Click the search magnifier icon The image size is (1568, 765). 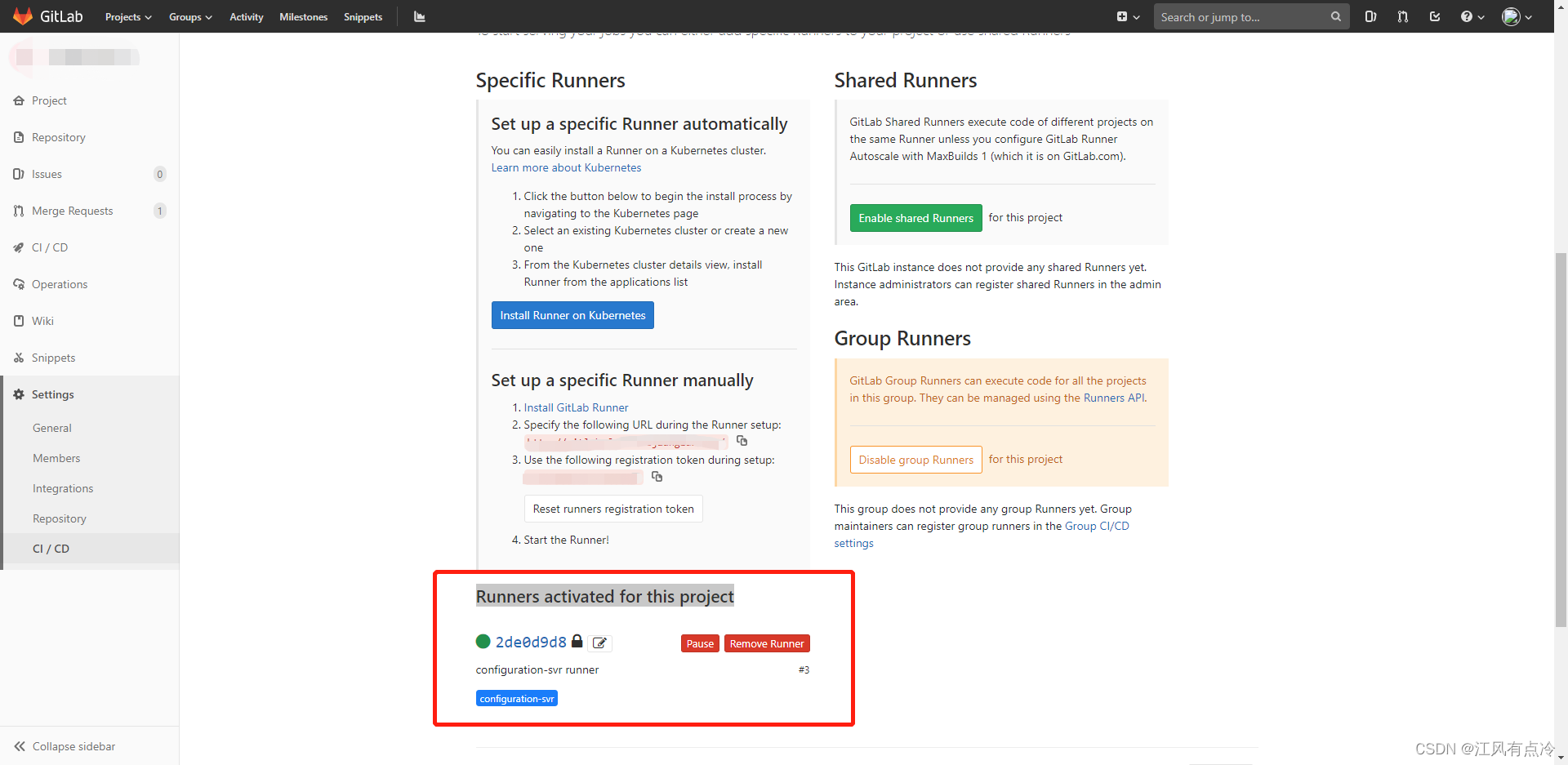click(1335, 16)
